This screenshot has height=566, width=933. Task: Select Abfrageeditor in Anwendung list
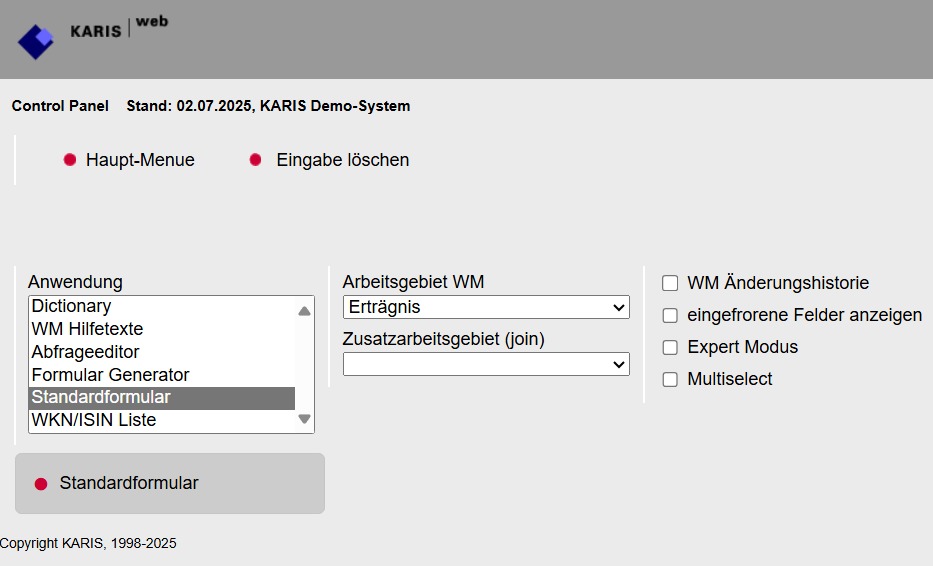point(161,352)
